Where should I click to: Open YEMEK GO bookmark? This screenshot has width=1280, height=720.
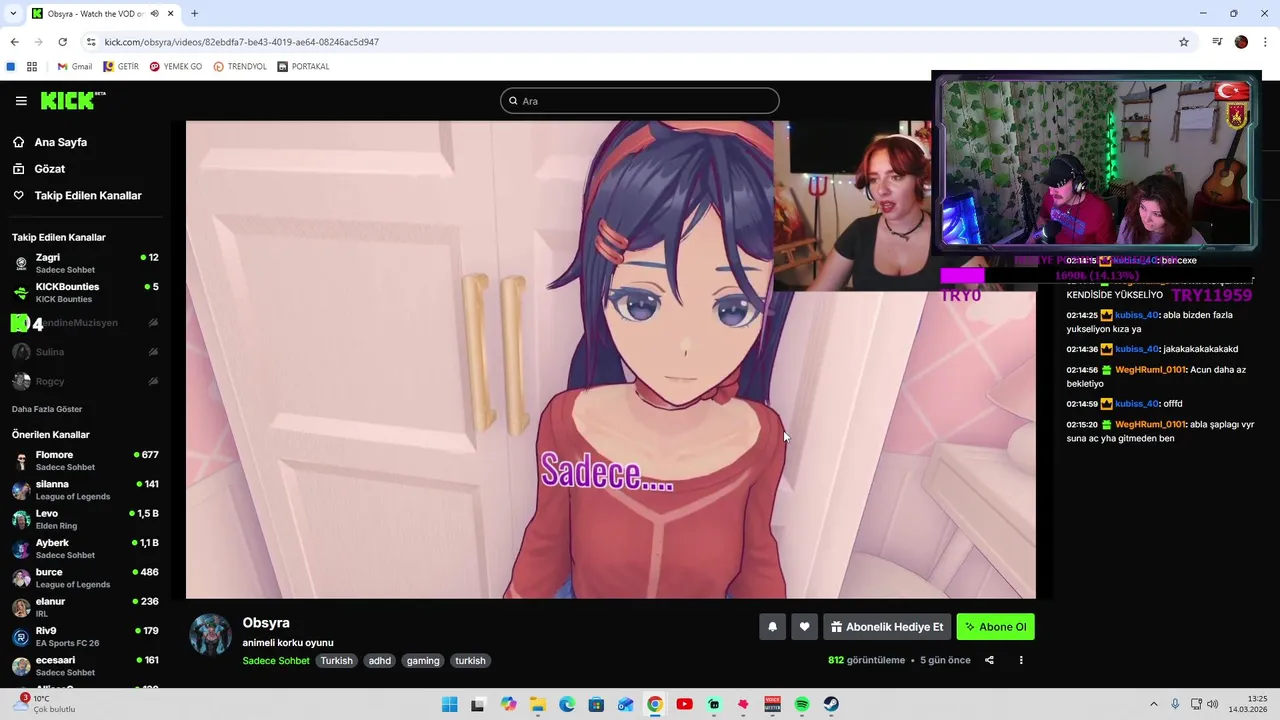pos(176,67)
